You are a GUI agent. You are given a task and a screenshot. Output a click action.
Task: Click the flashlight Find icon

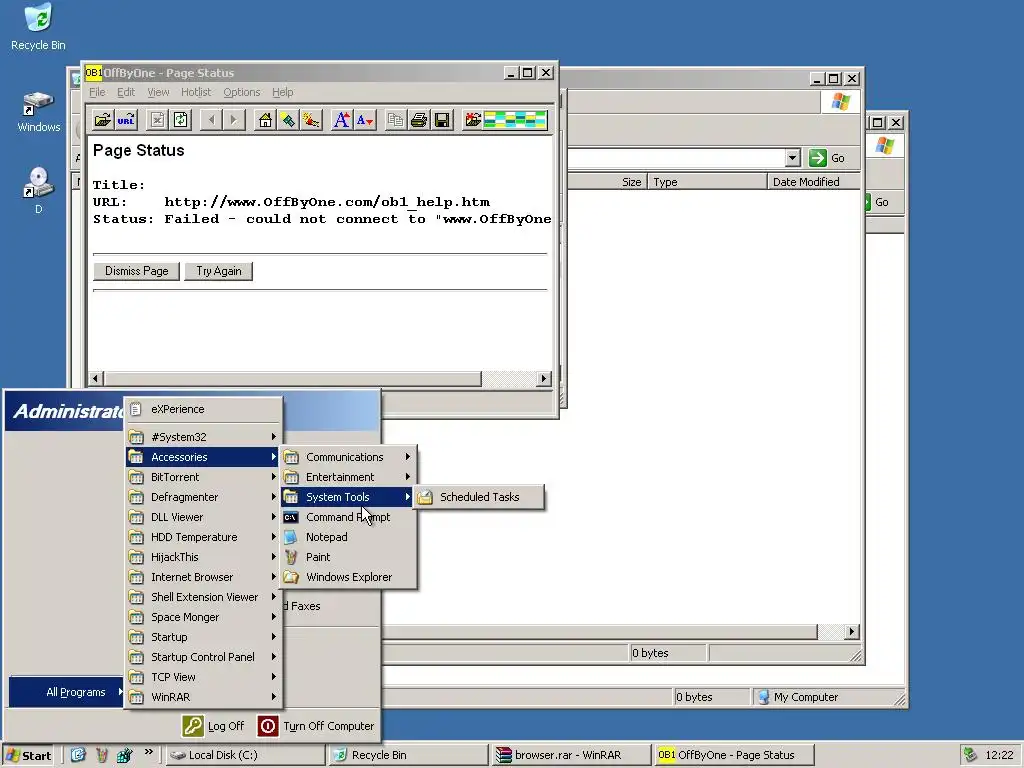pyautogui.click(x=288, y=120)
